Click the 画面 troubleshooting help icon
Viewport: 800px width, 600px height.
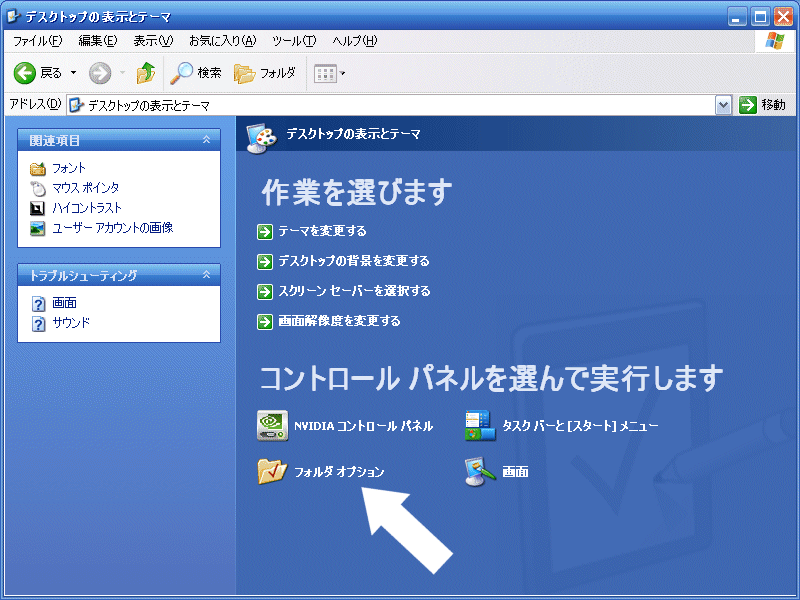click(38, 304)
